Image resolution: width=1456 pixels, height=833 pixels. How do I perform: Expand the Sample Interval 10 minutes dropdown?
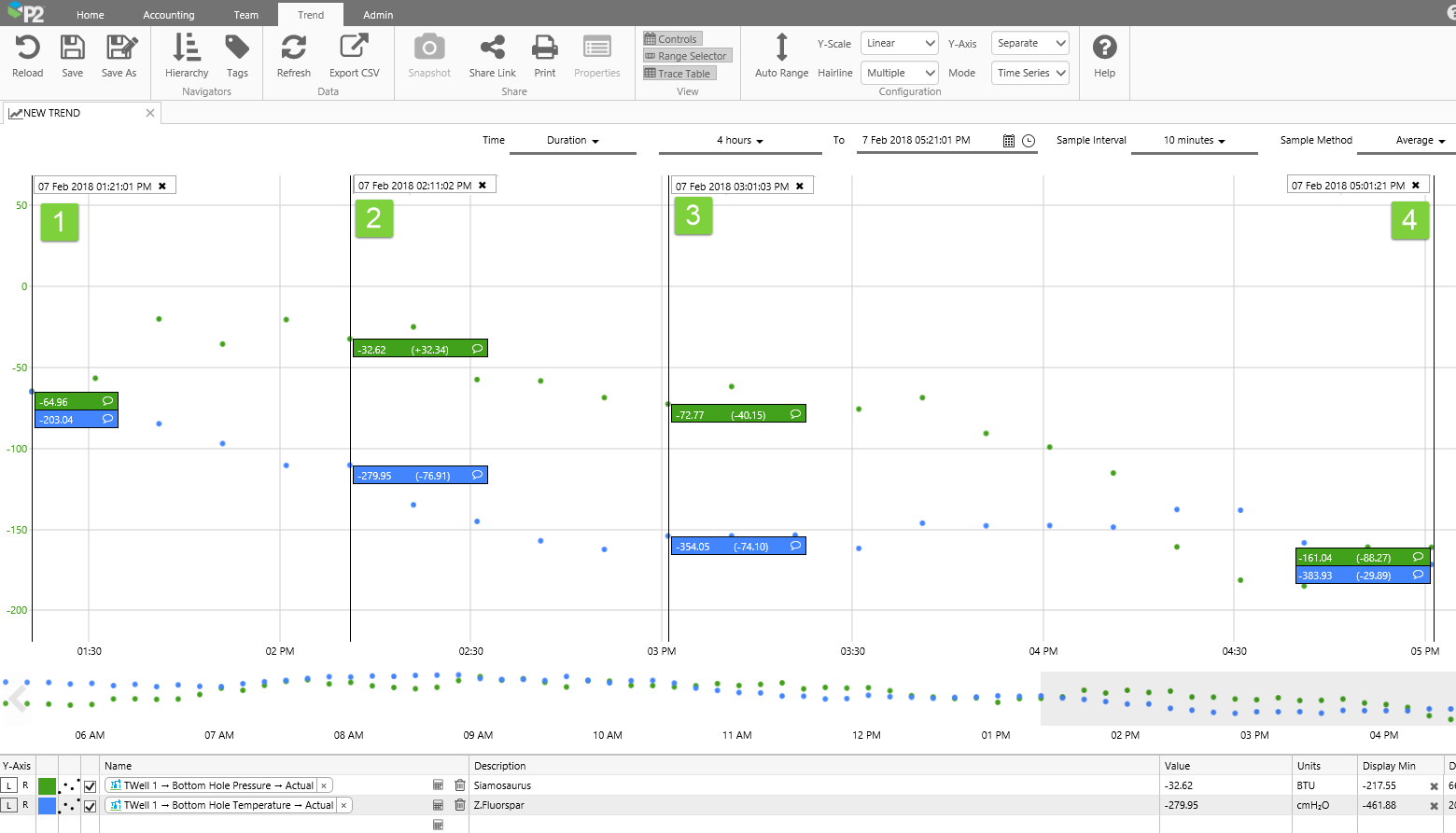tap(1194, 141)
